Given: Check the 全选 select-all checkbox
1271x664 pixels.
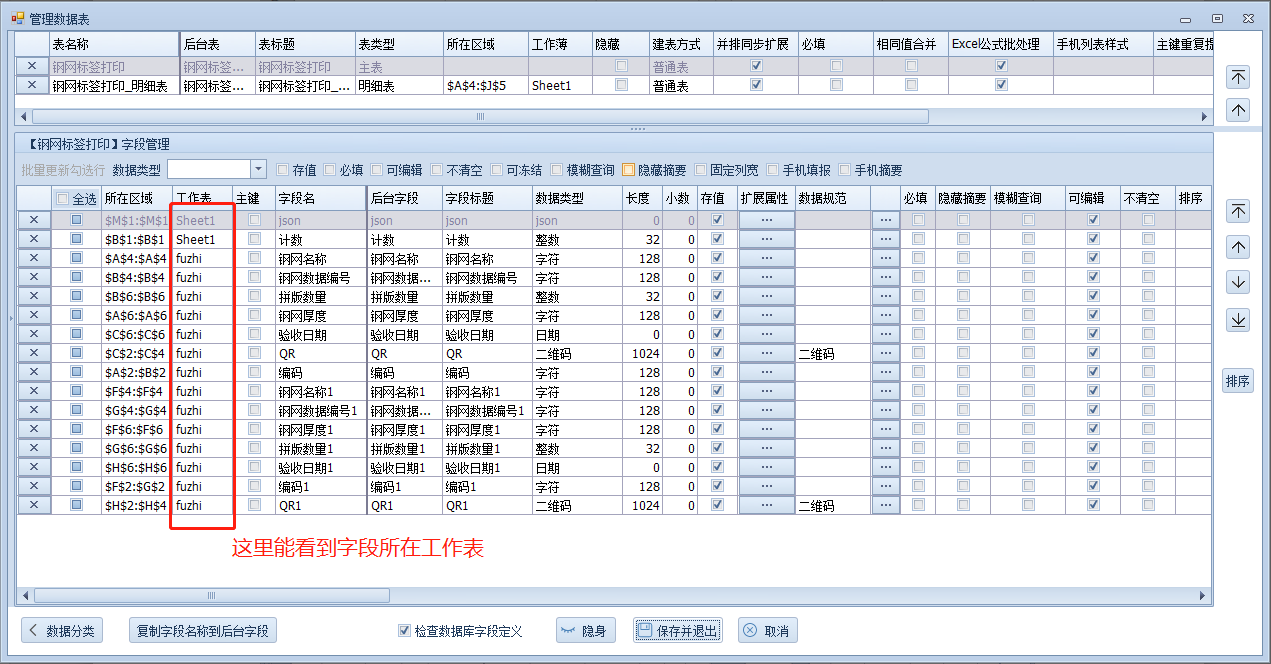Looking at the screenshot, I should (x=63, y=198).
